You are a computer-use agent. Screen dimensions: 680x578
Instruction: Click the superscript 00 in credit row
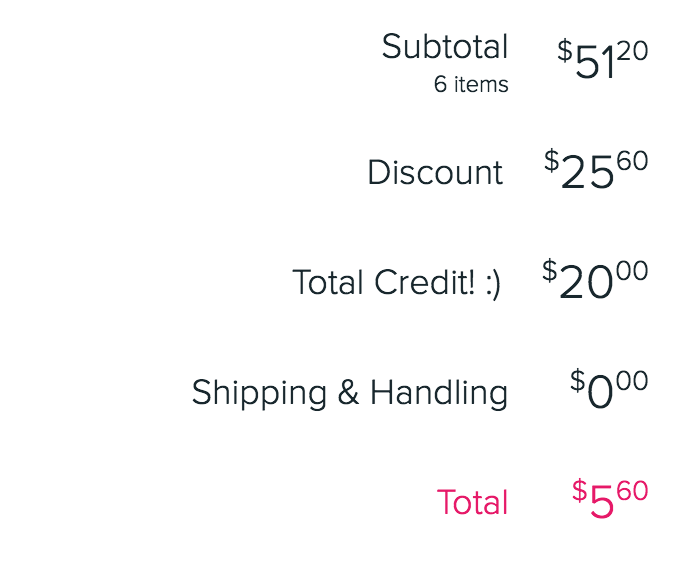pos(632,271)
